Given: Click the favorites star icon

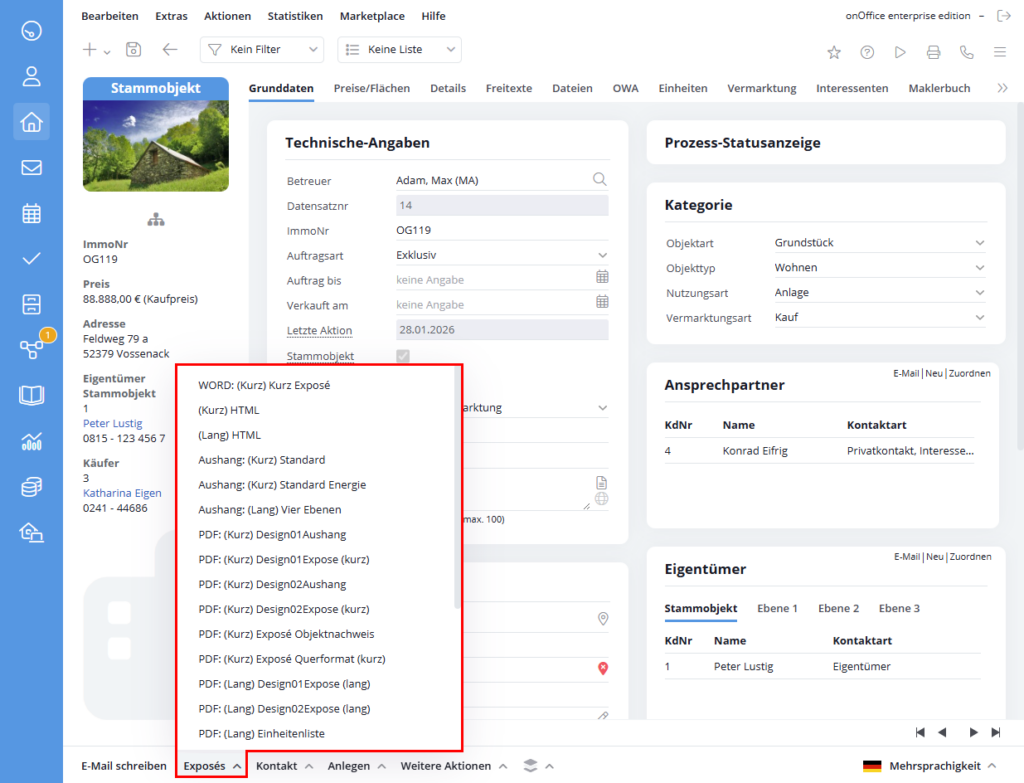Looking at the screenshot, I should (x=834, y=52).
